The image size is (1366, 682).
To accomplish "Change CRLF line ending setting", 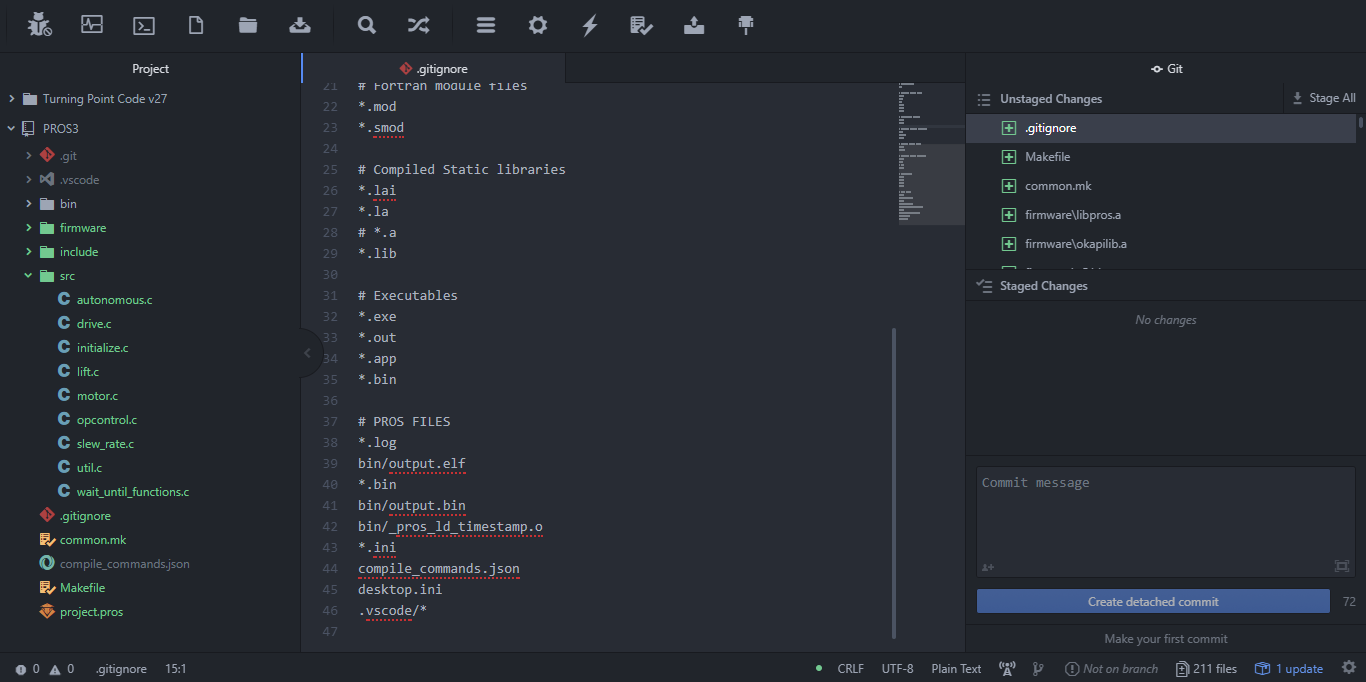I will click(851, 669).
